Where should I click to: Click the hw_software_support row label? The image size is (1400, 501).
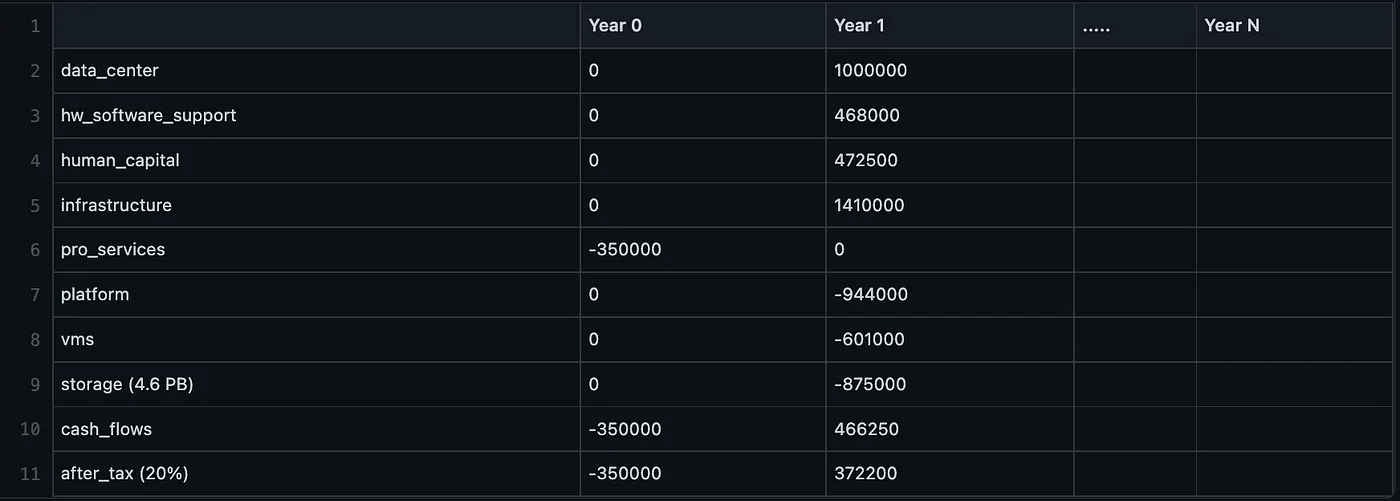point(148,116)
